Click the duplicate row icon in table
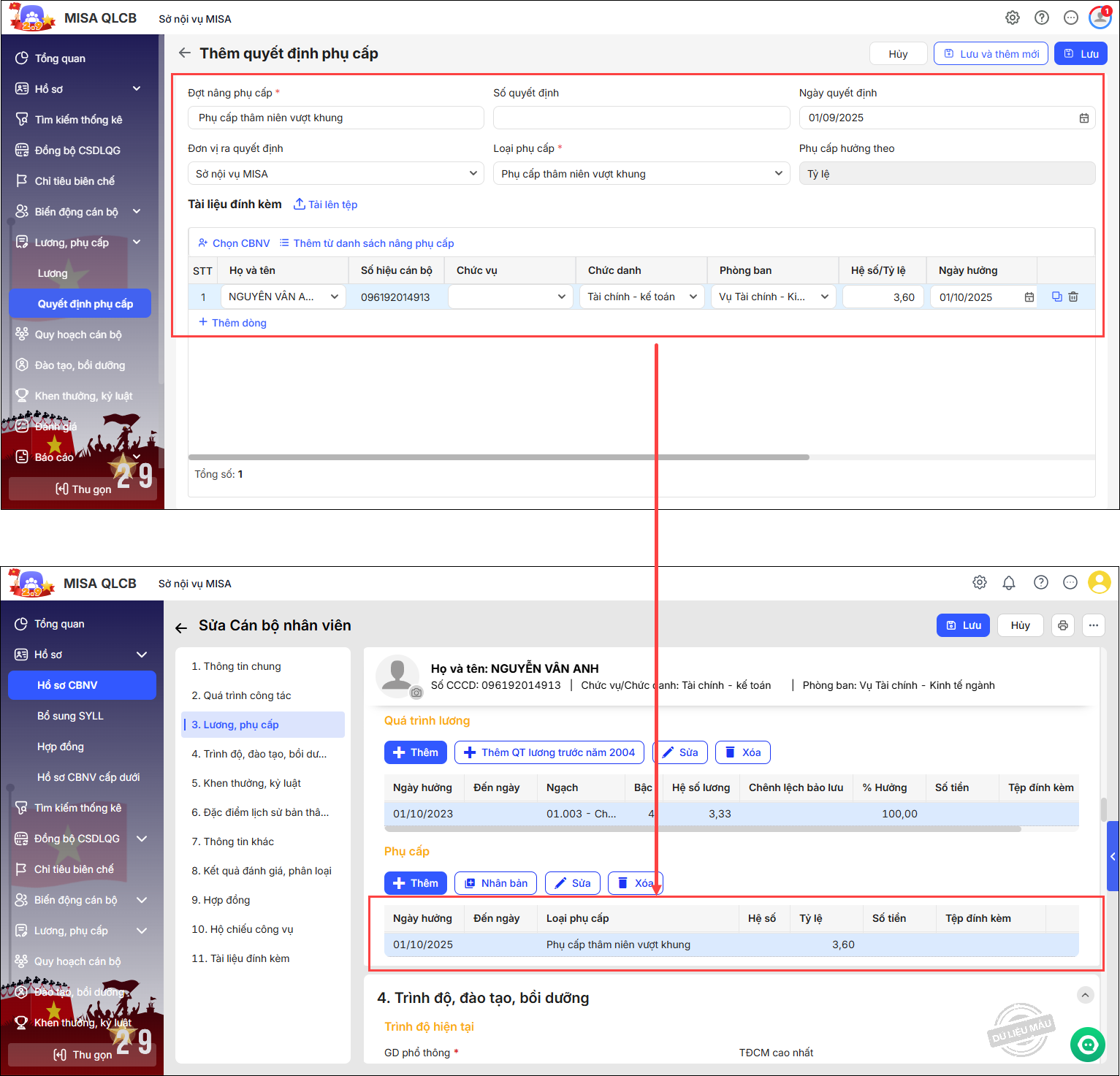Viewport: 1120px width, 1076px height. [x=1056, y=297]
